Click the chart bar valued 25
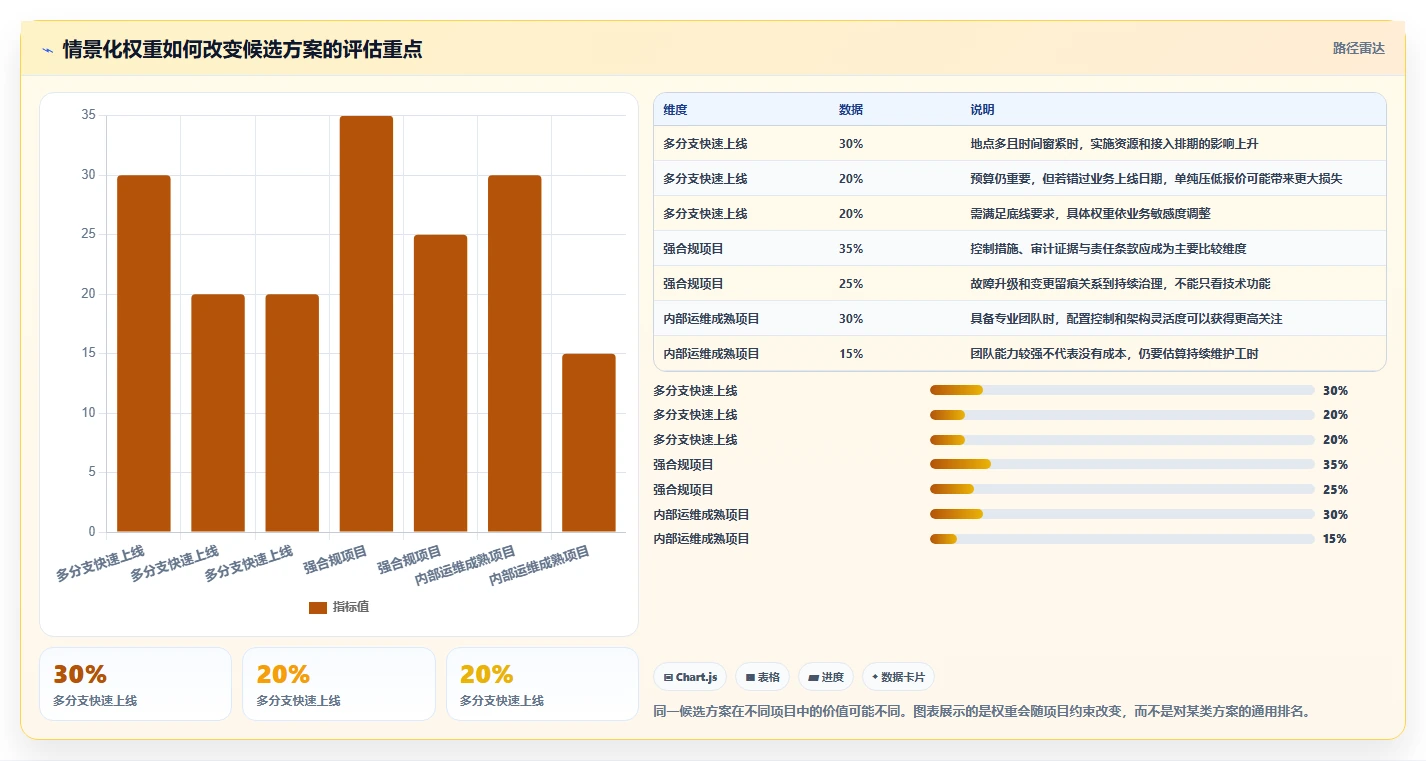Image resolution: width=1426 pixels, height=761 pixels. [440, 383]
